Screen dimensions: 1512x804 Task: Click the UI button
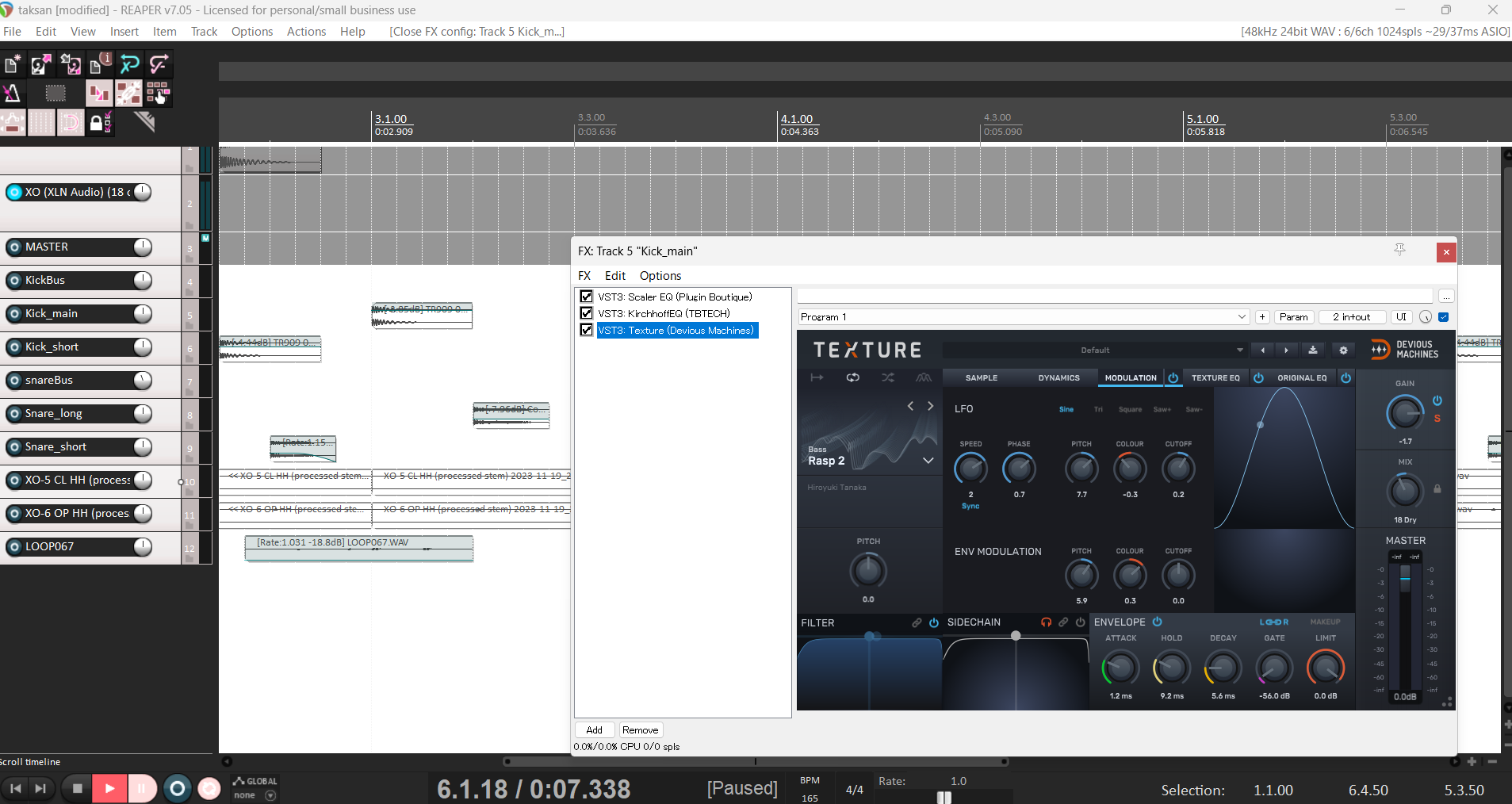click(1401, 317)
